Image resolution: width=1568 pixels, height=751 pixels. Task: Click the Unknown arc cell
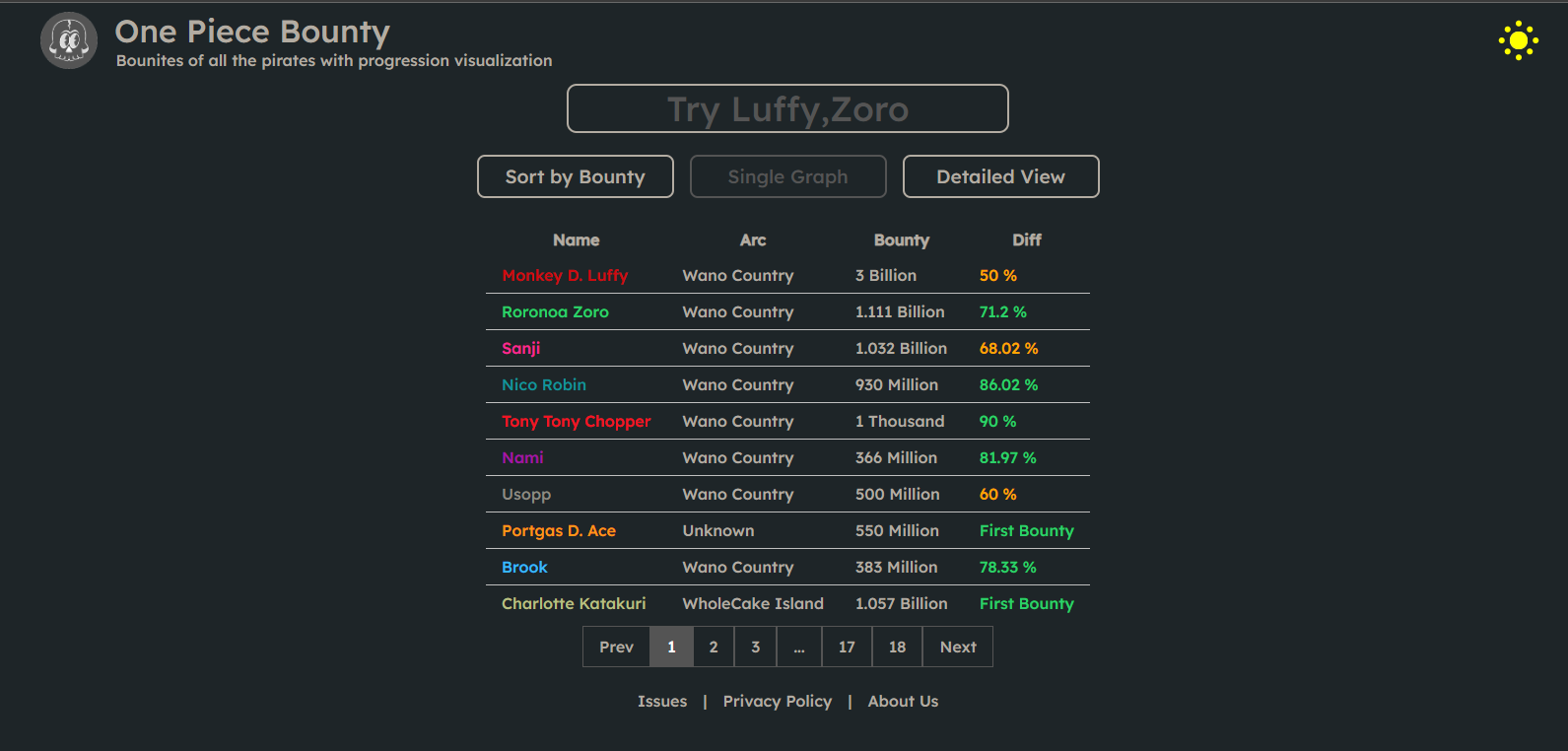(718, 531)
